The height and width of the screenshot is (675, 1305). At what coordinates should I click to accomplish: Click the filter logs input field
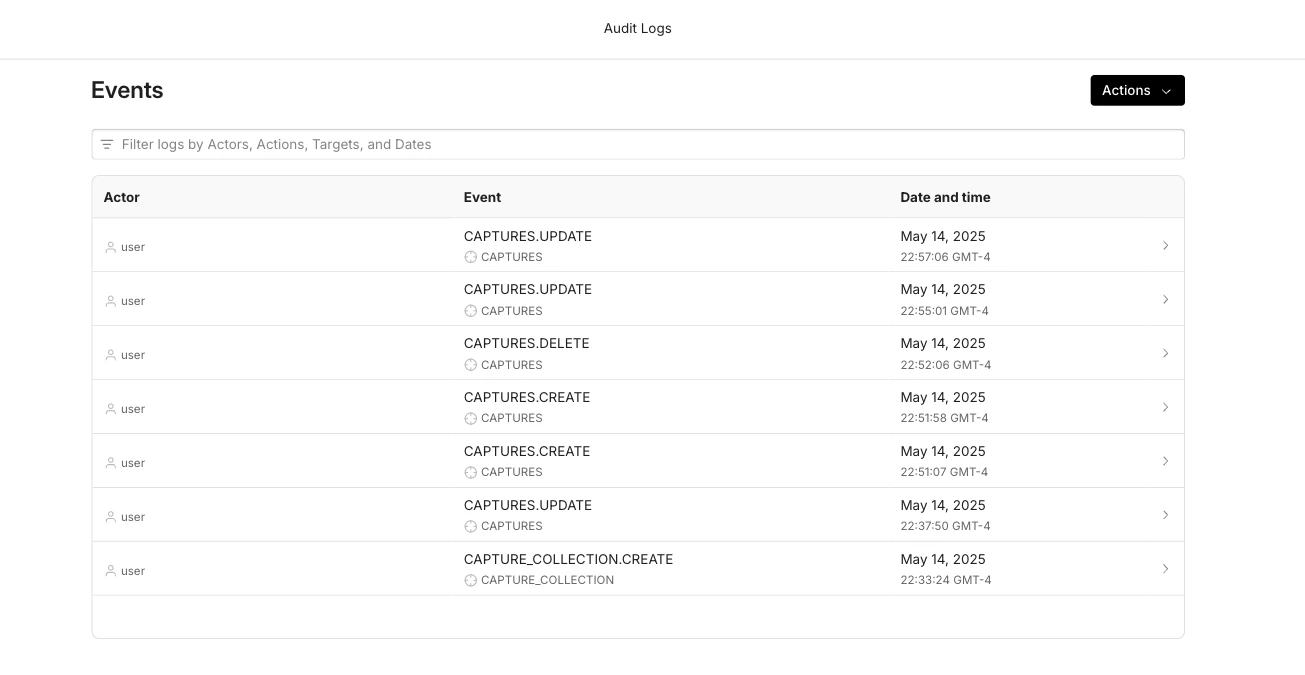point(638,144)
